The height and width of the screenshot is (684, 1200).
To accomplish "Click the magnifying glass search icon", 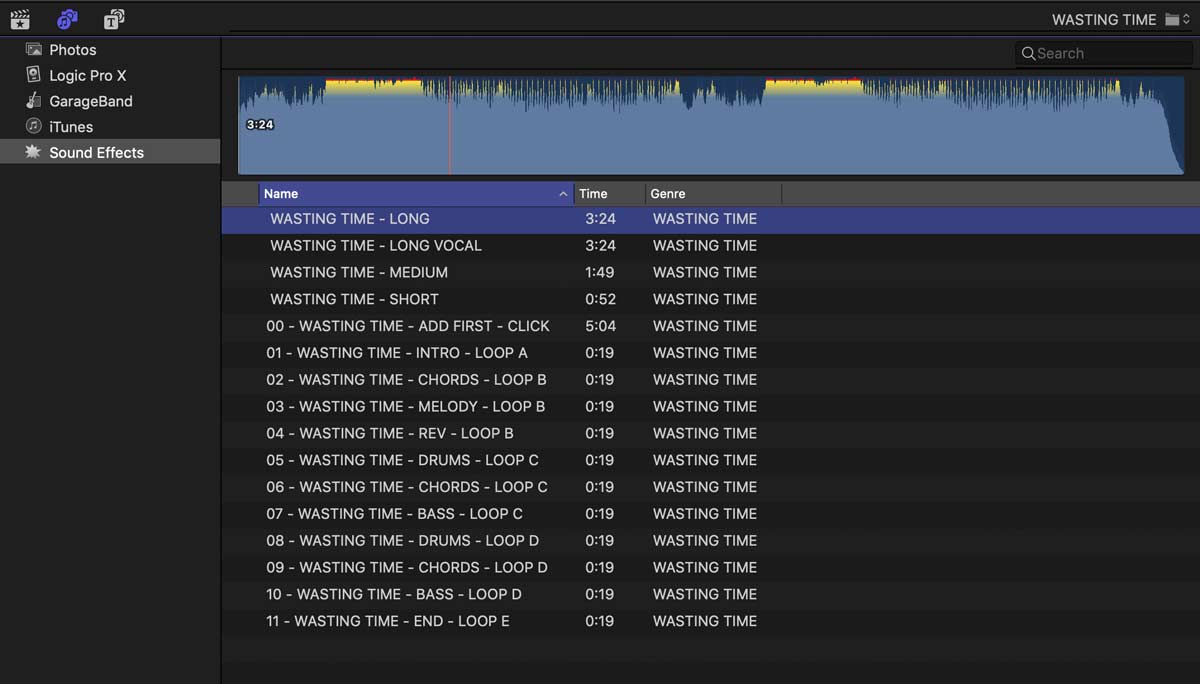I will [x=1028, y=54].
